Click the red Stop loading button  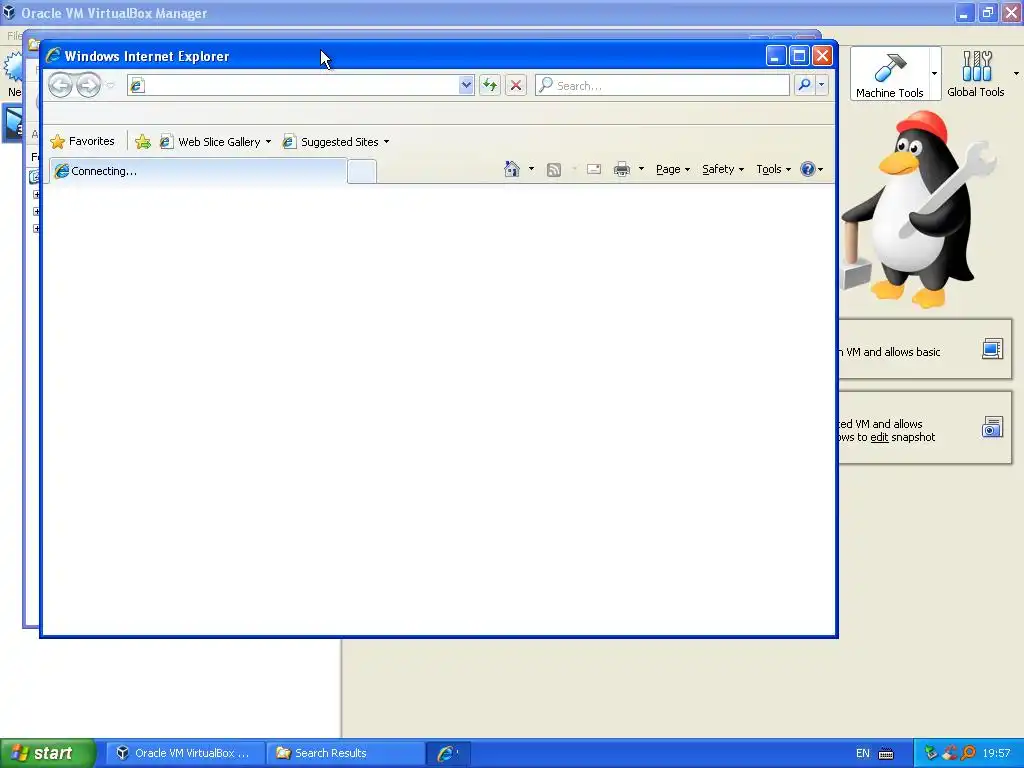click(x=516, y=85)
